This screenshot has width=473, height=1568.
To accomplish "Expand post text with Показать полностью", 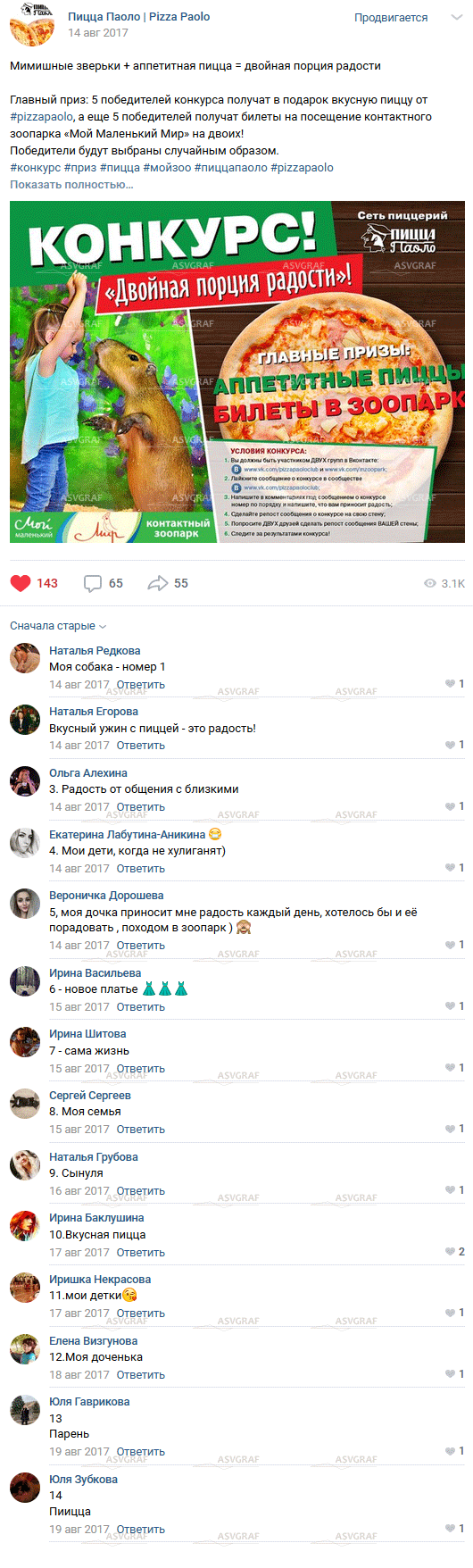I will click(71, 185).
